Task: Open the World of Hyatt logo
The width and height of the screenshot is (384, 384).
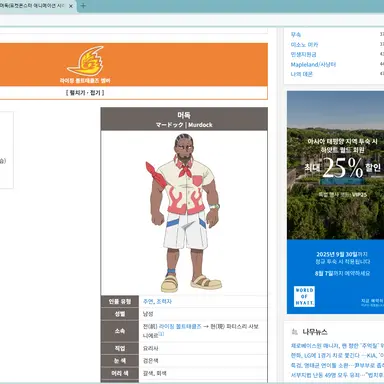Action: (304, 296)
